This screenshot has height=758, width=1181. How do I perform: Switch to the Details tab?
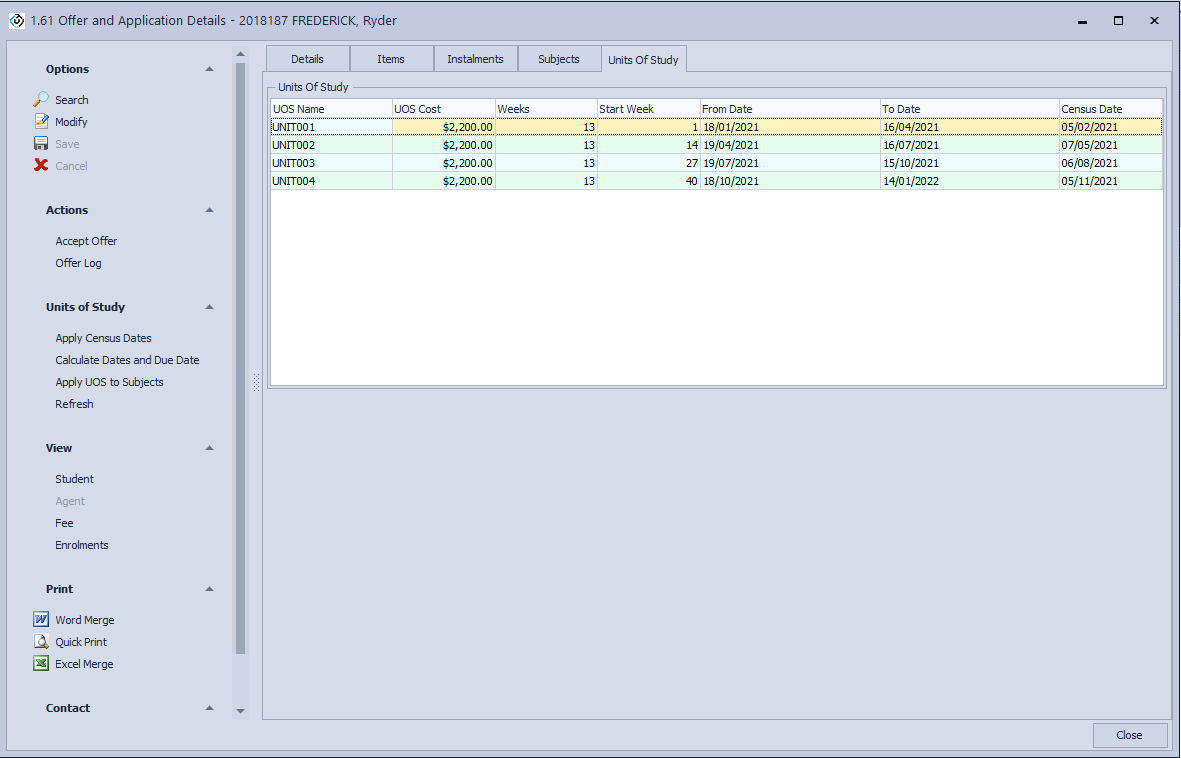click(x=307, y=59)
